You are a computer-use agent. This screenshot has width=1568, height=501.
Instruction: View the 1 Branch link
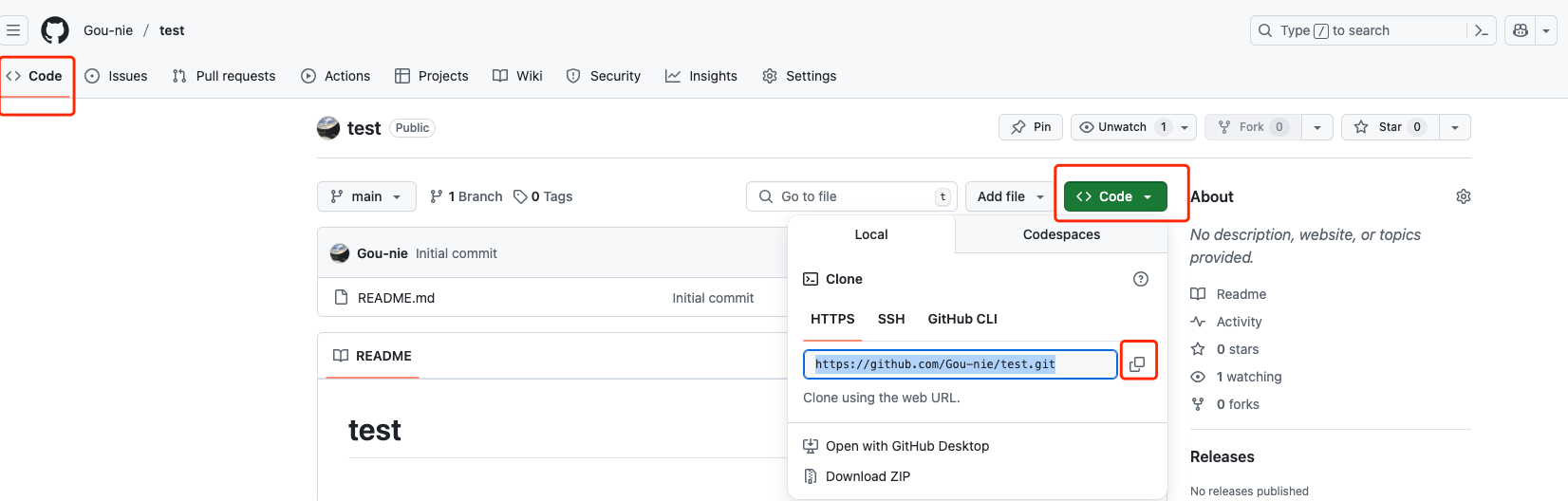466,196
